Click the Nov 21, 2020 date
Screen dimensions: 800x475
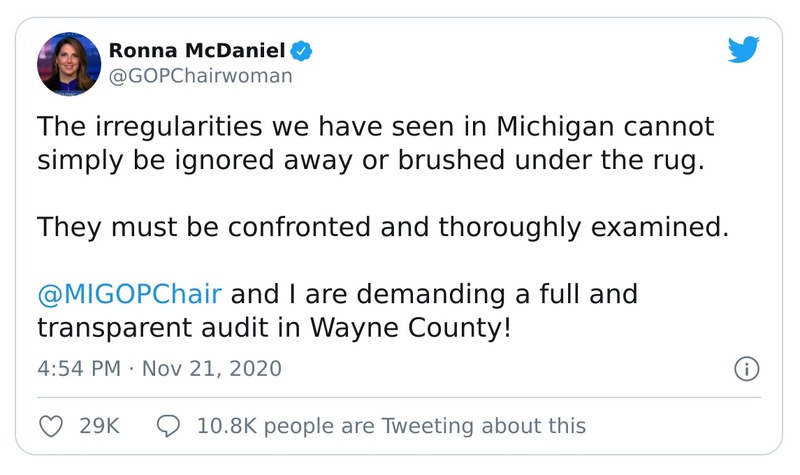click(214, 368)
